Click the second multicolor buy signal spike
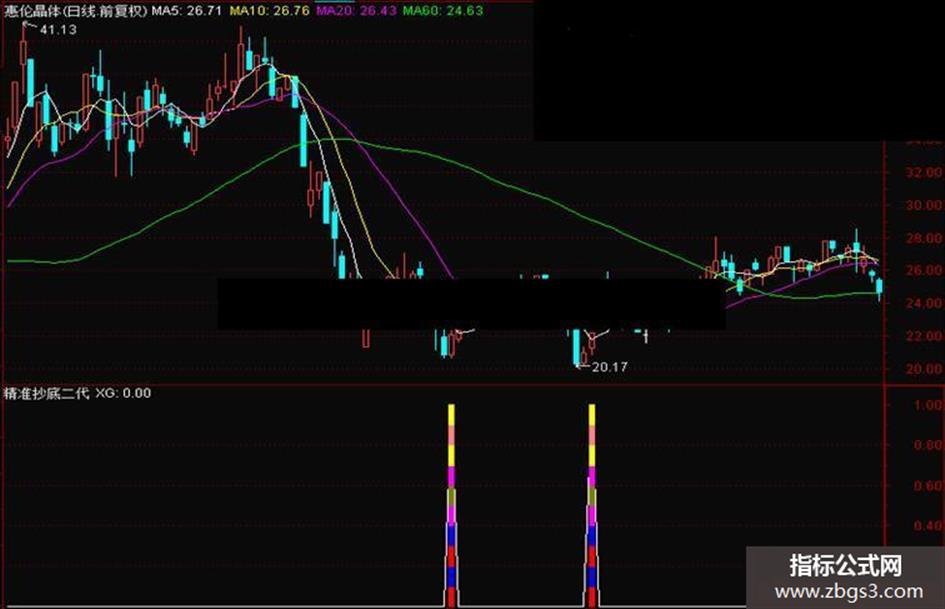Screen dimensions: 945x609 tap(592, 505)
